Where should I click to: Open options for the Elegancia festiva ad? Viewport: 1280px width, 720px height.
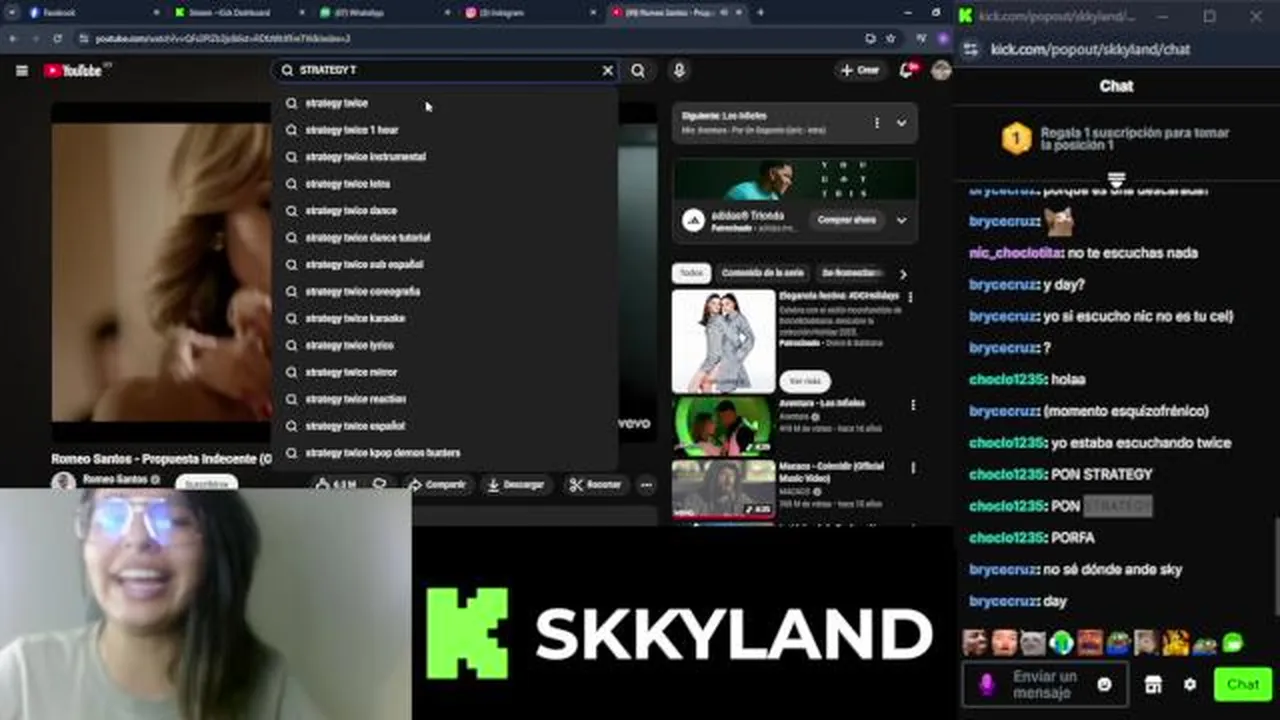[910, 297]
